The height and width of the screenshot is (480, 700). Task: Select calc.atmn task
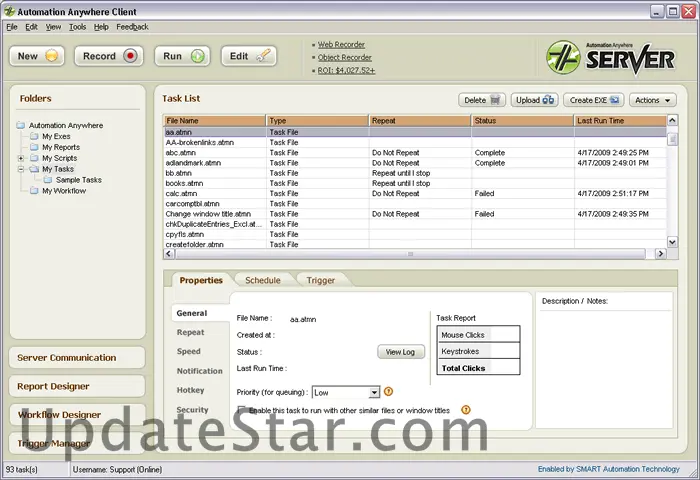(x=415, y=194)
